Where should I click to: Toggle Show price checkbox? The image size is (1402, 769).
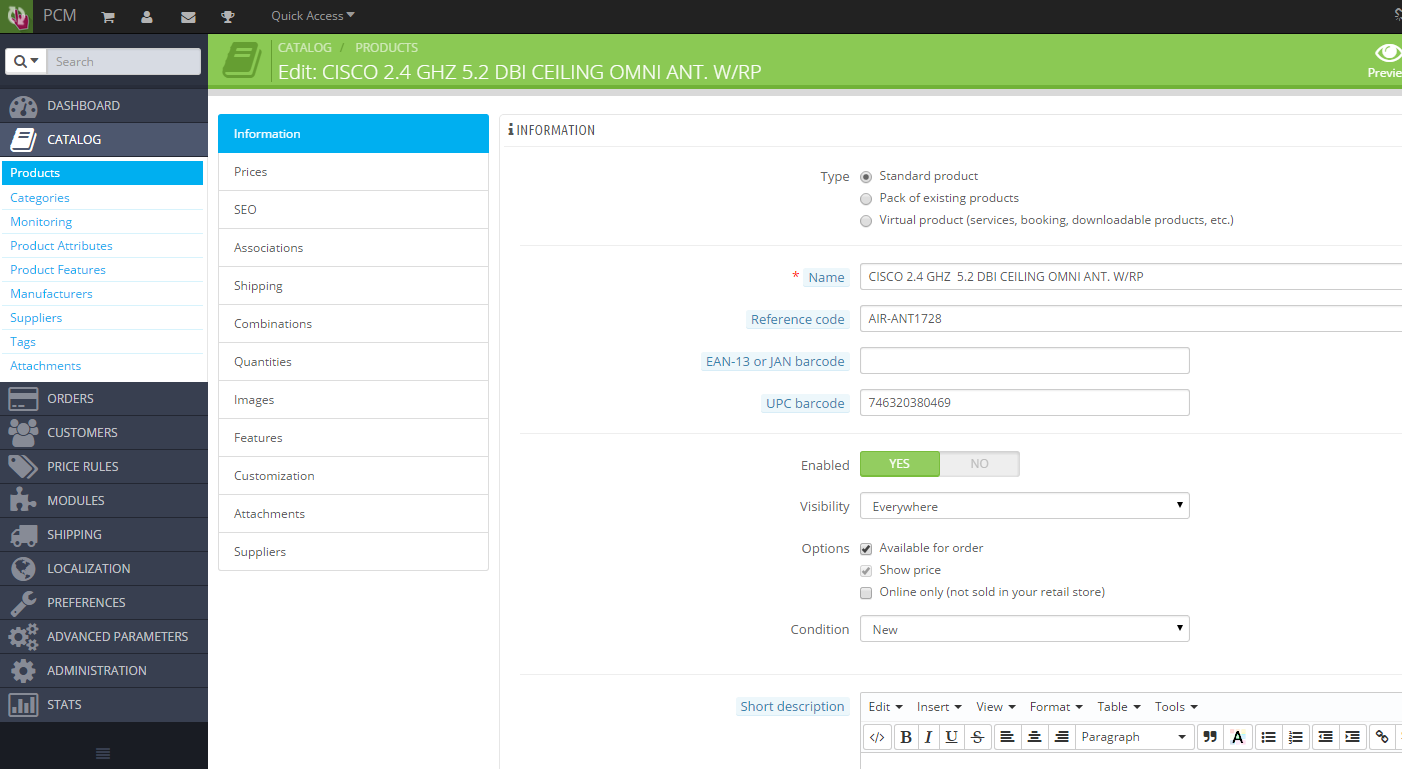click(866, 571)
